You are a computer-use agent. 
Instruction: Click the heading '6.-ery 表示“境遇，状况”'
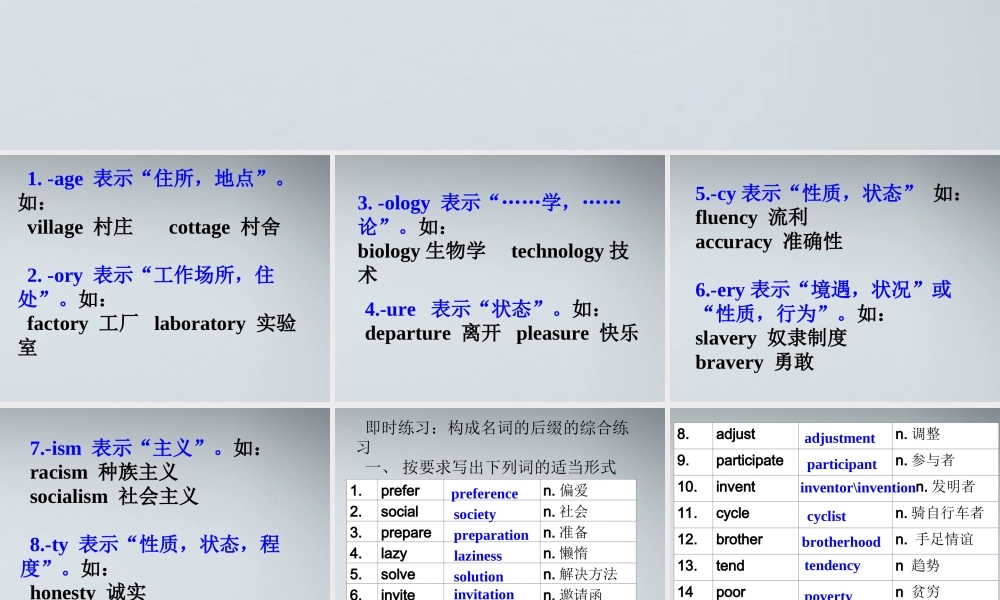tap(809, 290)
